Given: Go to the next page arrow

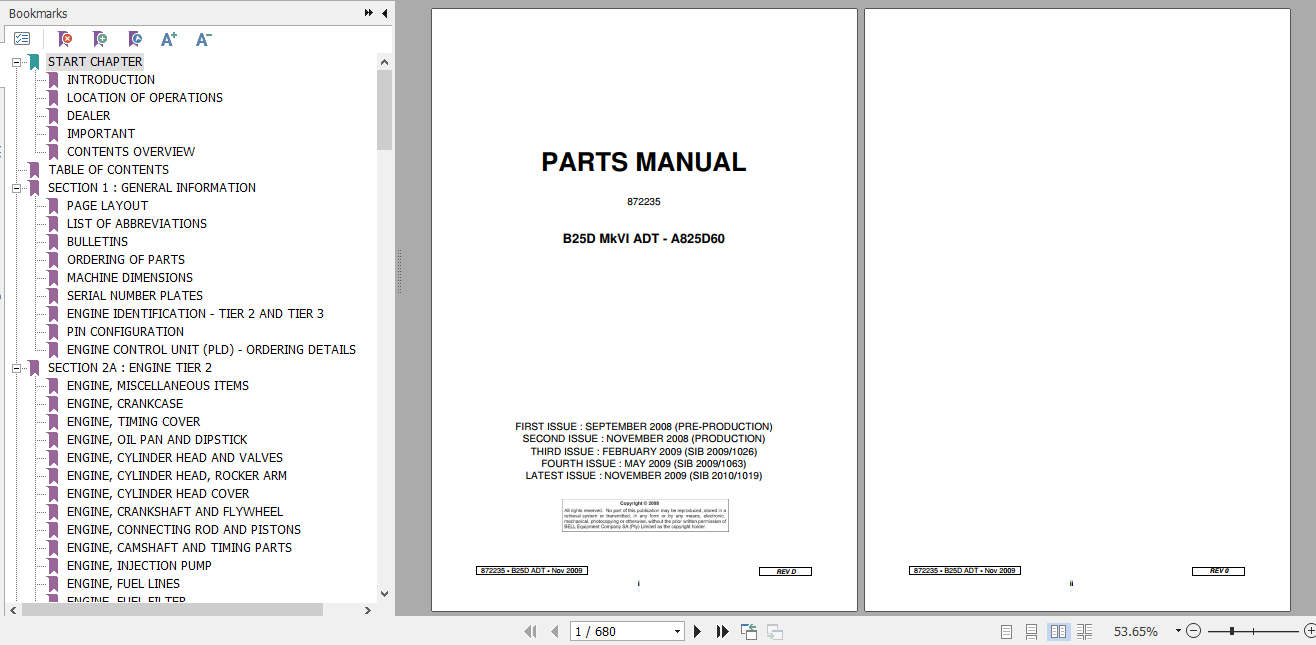Looking at the screenshot, I should tap(696, 631).
